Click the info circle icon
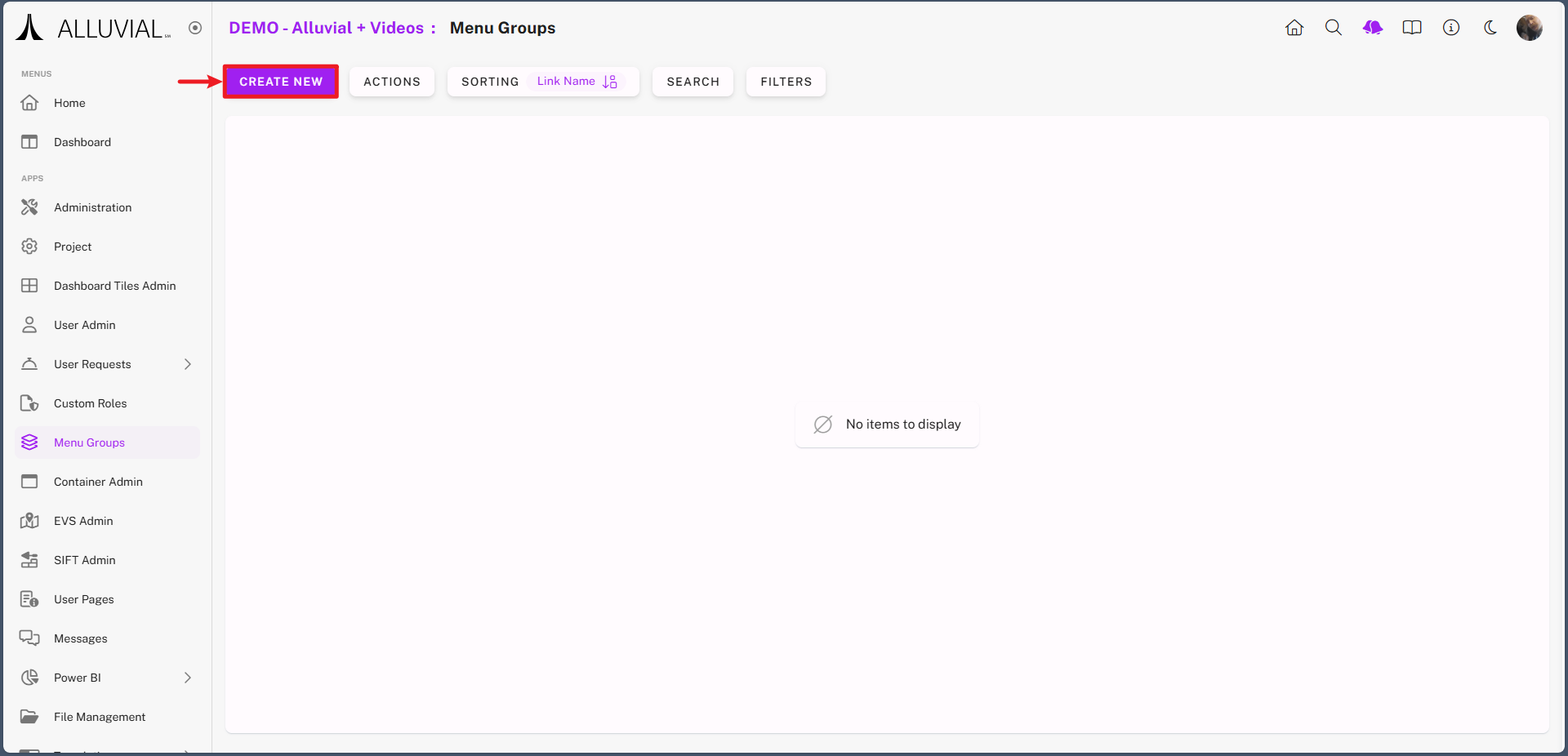 click(x=1451, y=28)
